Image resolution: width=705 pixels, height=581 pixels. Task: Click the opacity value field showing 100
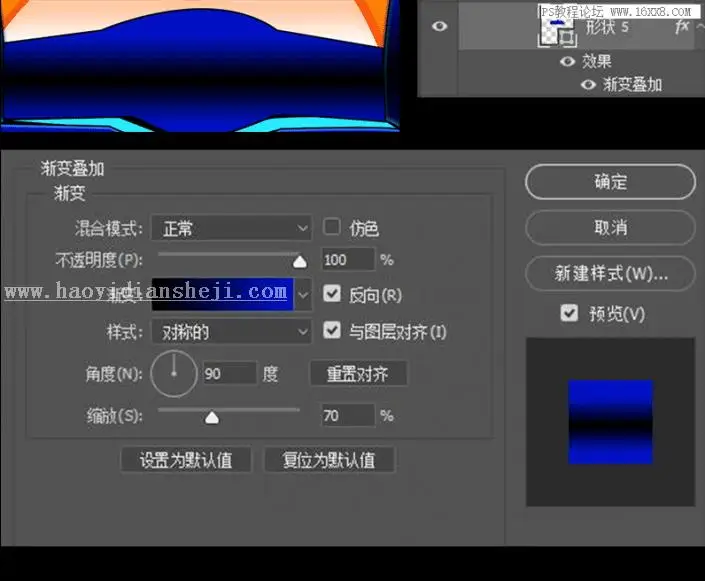pos(348,259)
